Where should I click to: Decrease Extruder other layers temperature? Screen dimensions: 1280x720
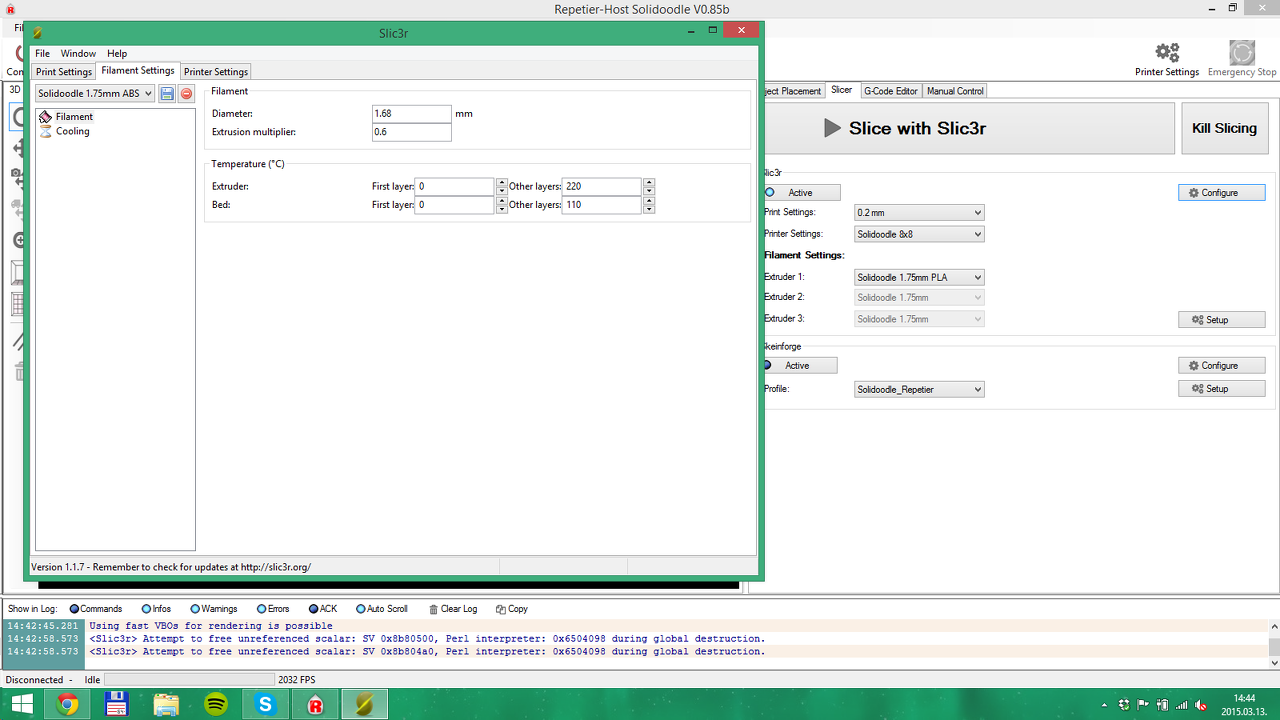[x=649, y=191]
